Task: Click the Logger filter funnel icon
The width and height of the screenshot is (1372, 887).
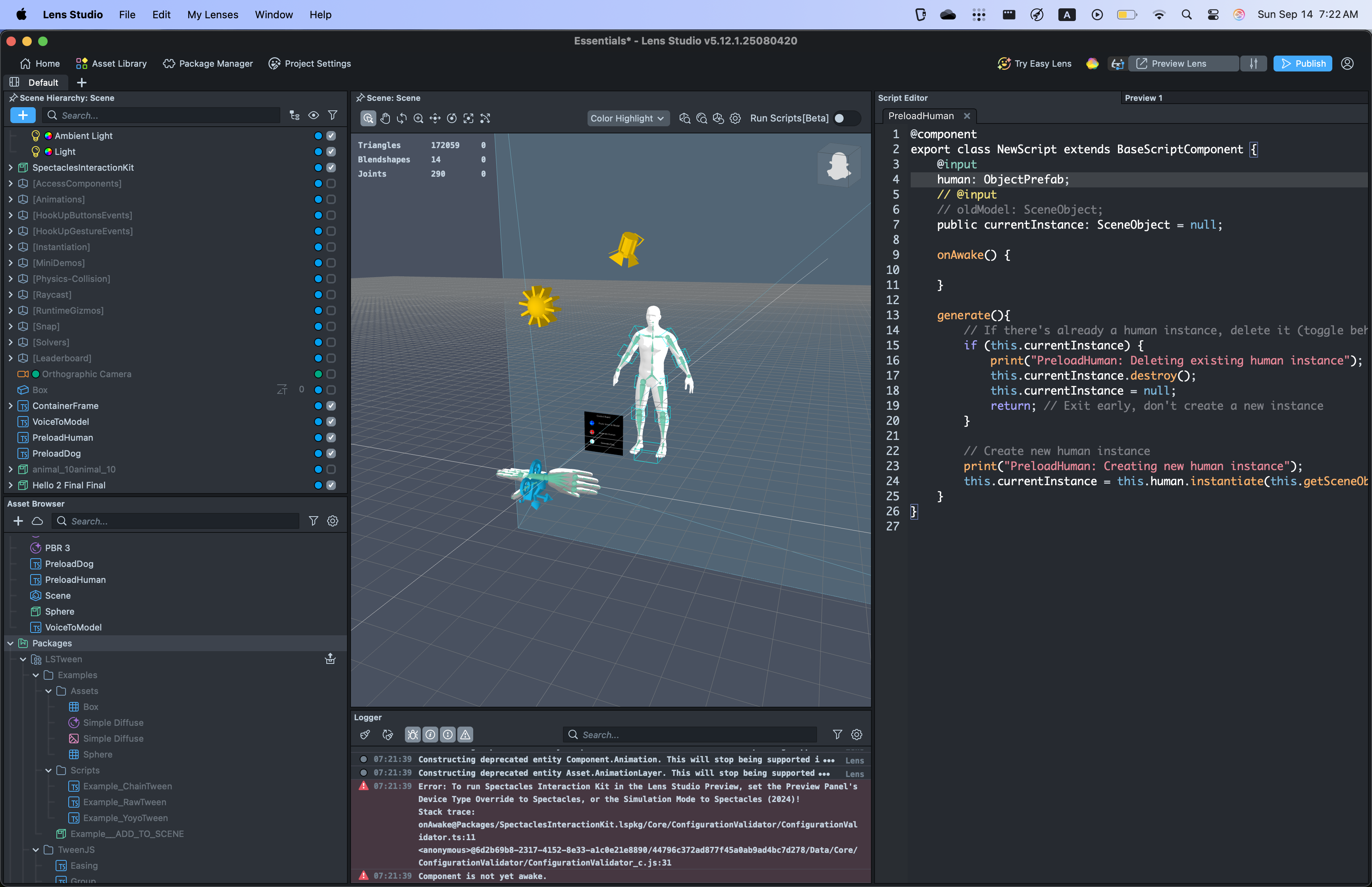Action: (x=837, y=735)
